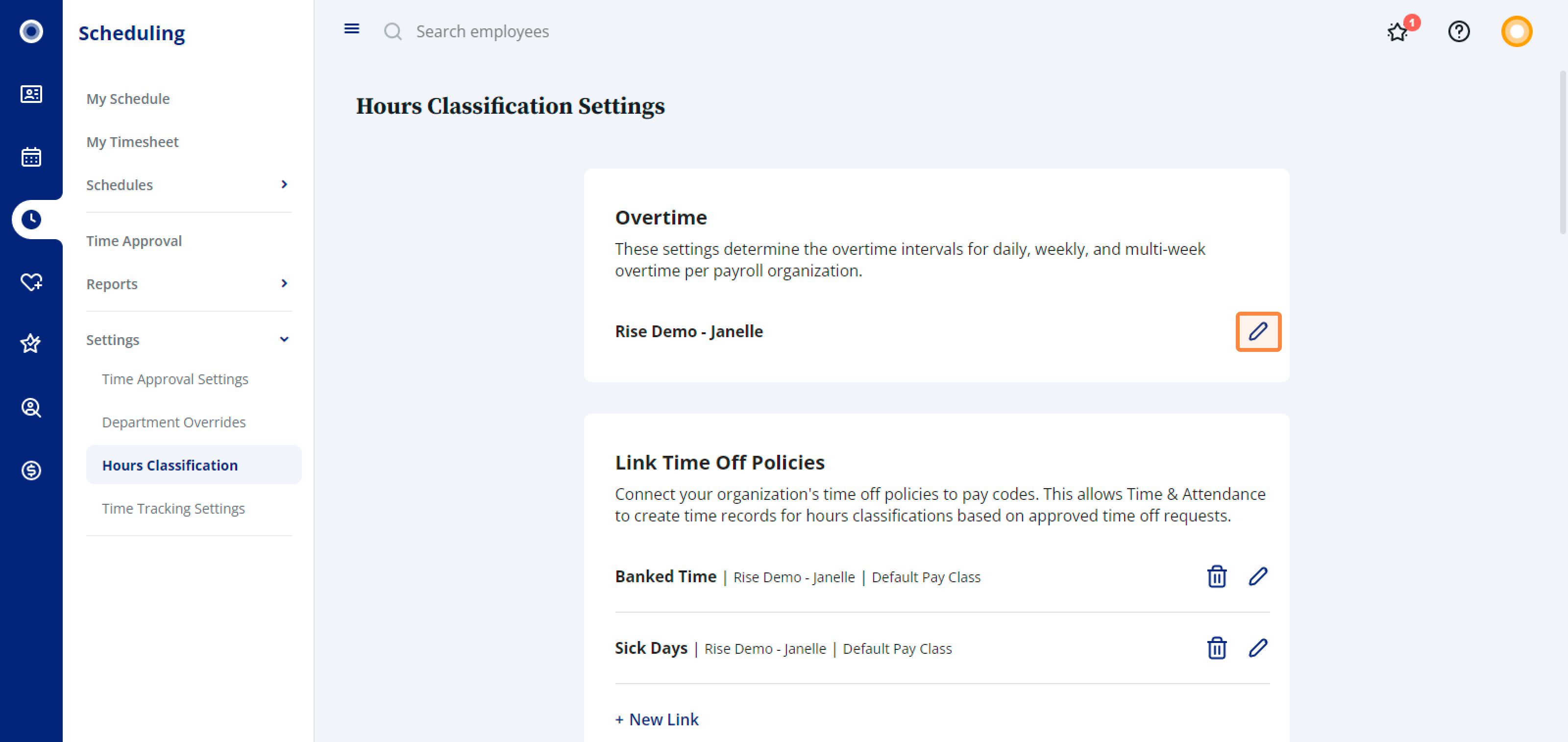Click the Banked Time policy name

665,576
